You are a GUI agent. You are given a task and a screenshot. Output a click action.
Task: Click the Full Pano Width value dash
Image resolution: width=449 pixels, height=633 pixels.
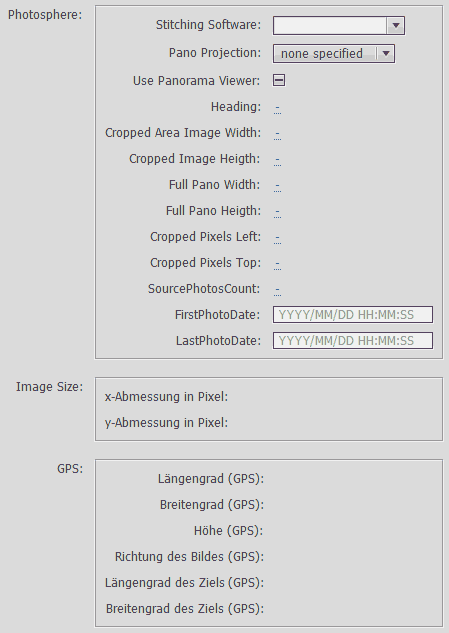pyautogui.click(x=277, y=186)
